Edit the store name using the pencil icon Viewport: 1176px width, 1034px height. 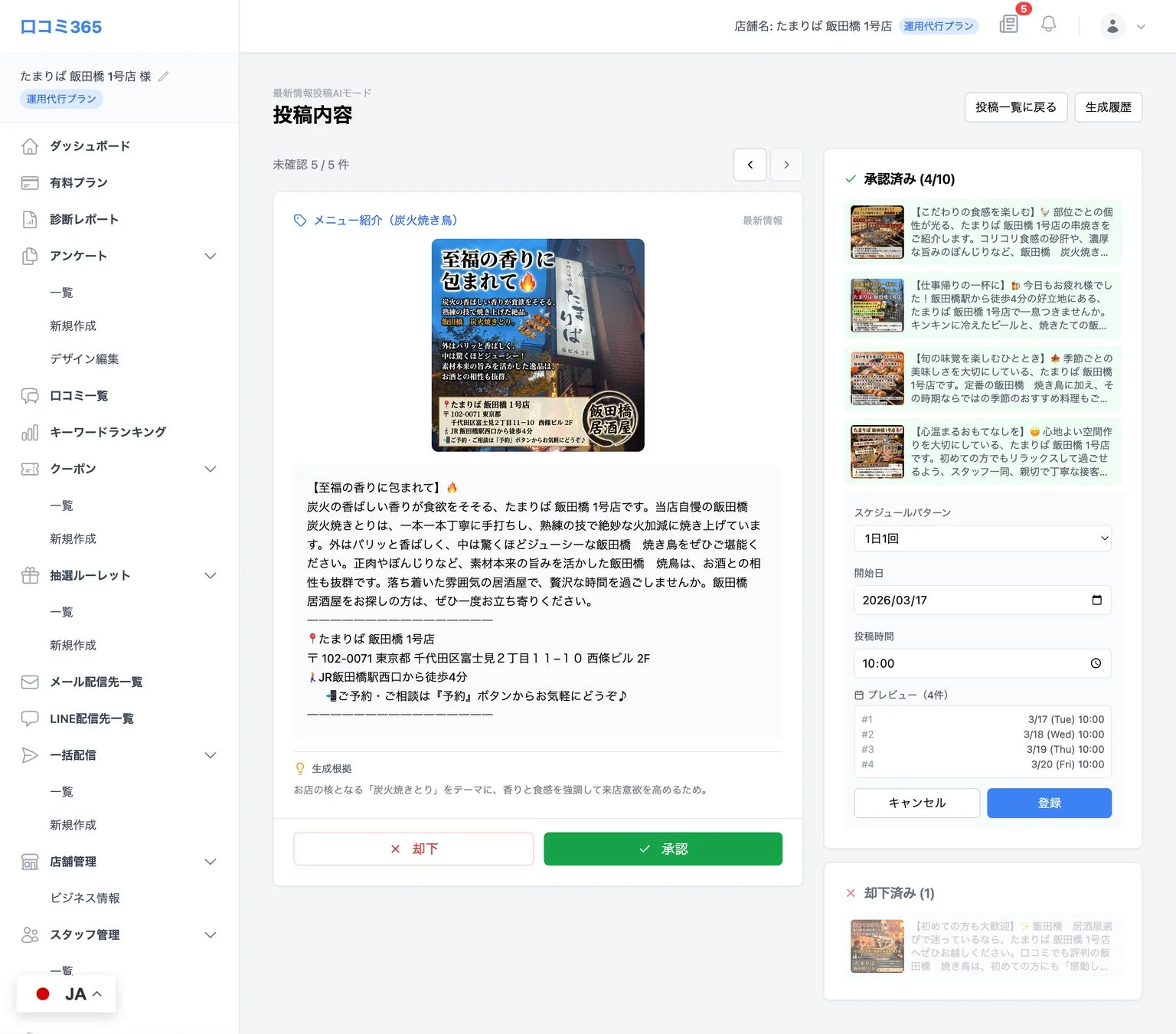click(164, 76)
